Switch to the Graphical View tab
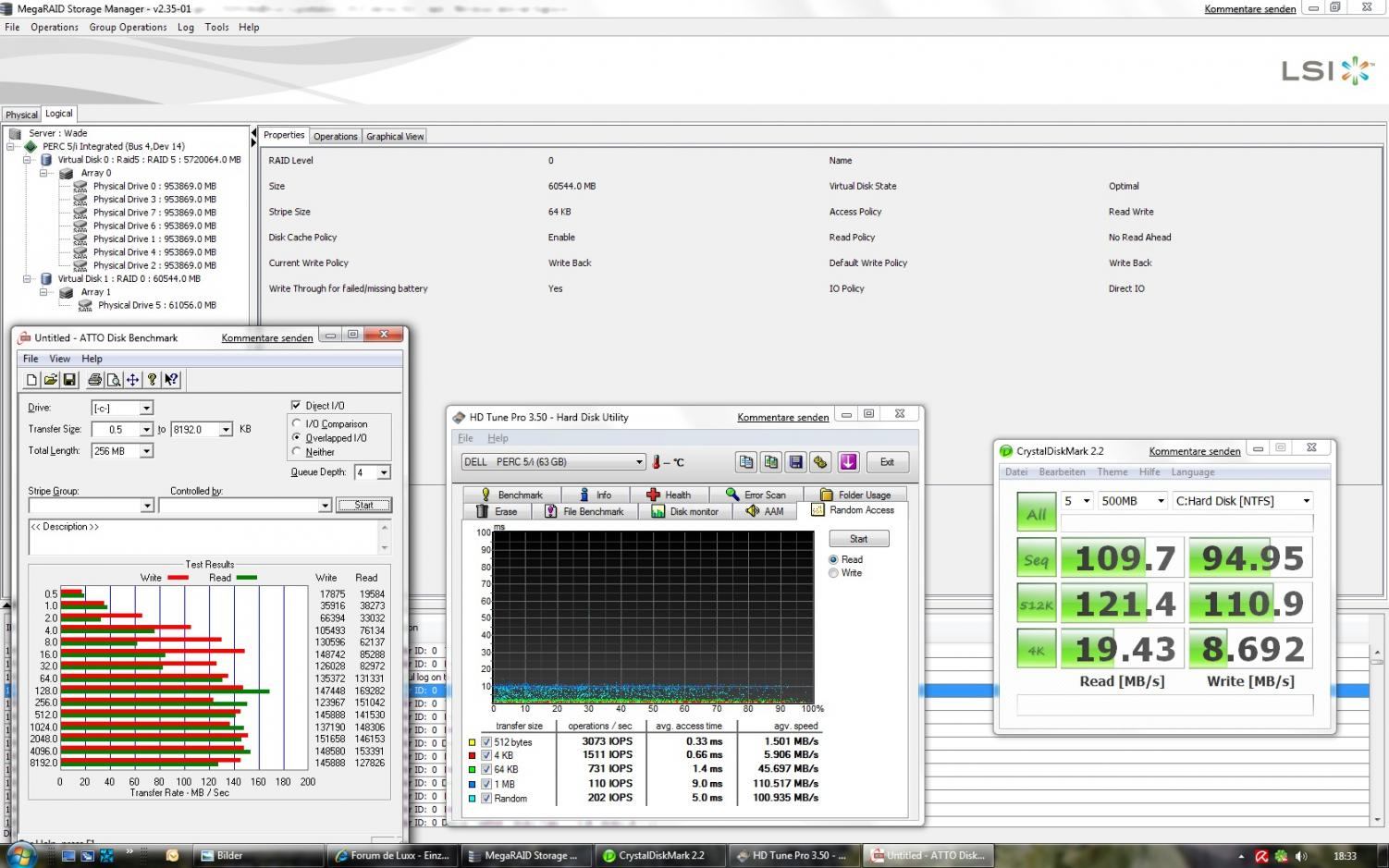The image size is (1389, 868). pyautogui.click(x=395, y=136)
